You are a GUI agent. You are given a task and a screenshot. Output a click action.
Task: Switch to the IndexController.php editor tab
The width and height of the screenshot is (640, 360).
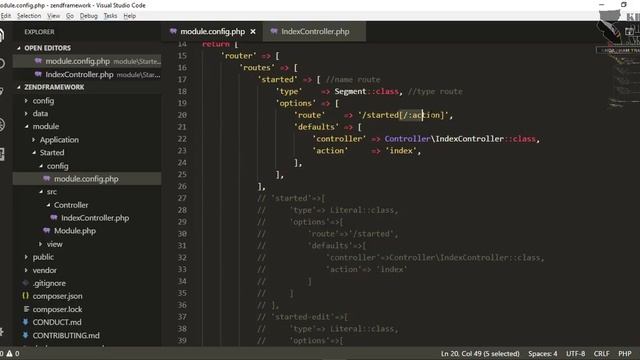[x=314, y=31]
